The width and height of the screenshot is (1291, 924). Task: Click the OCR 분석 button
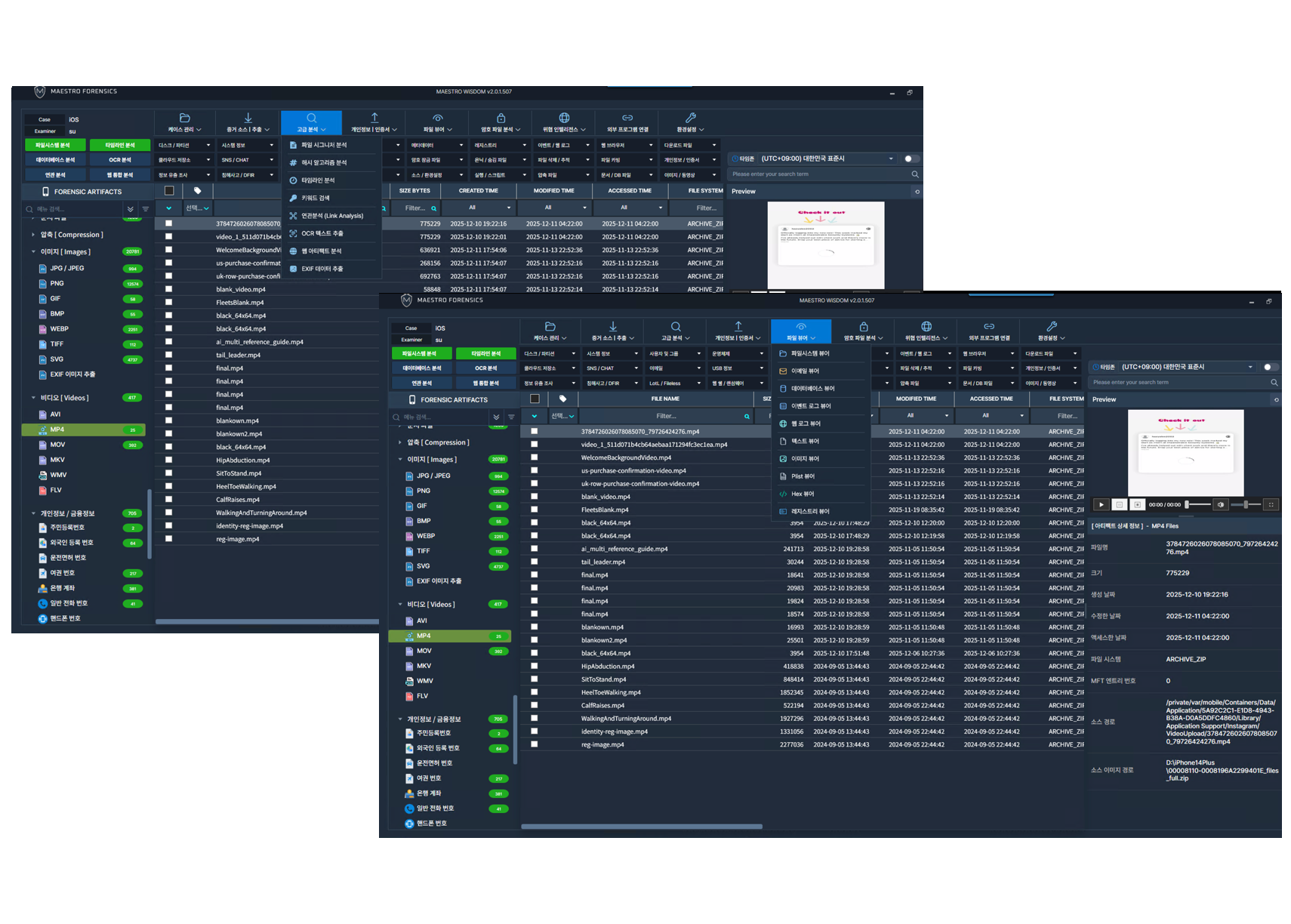[485, 368]
